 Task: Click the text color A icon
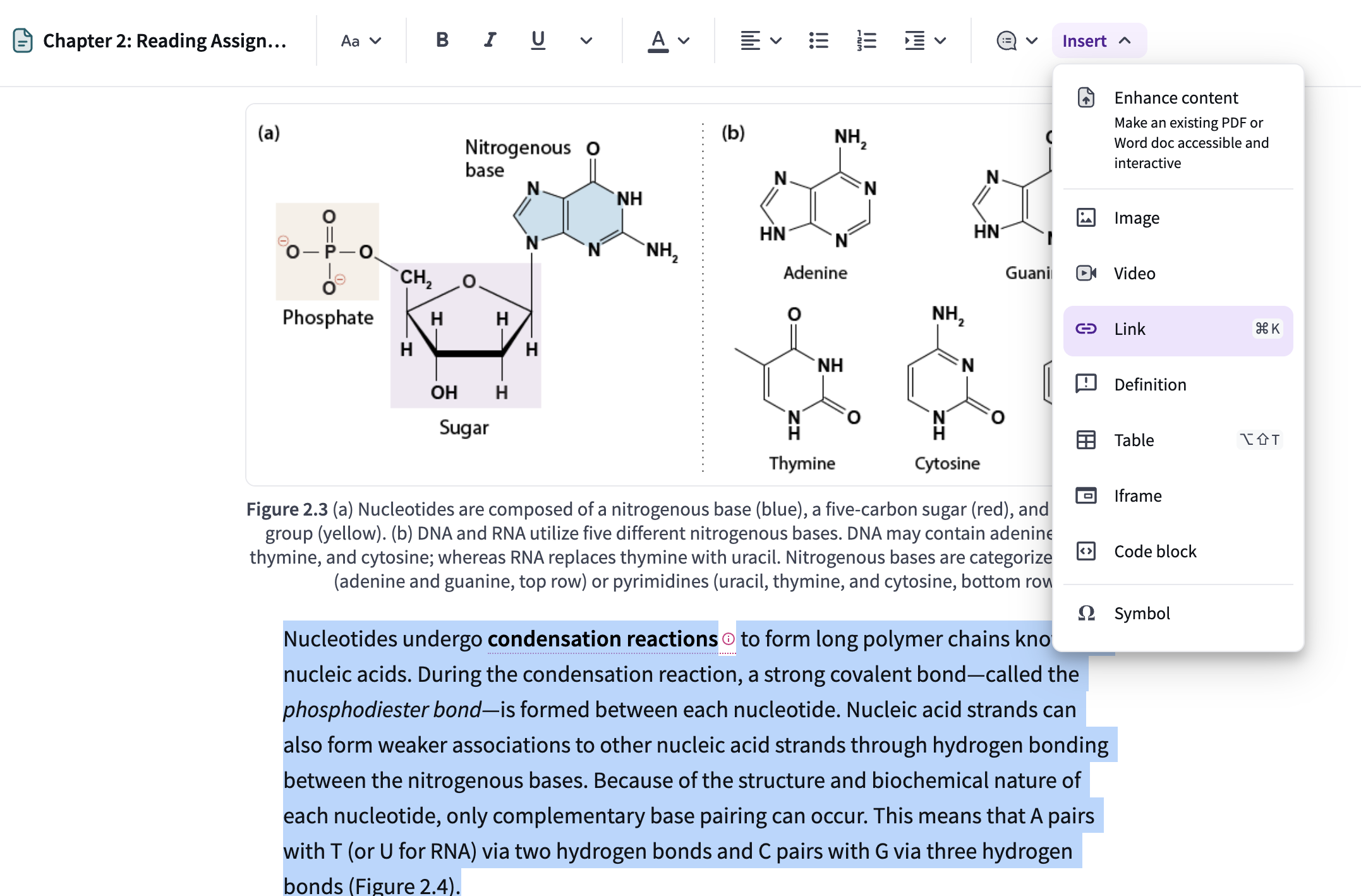[x=658, y=41]
